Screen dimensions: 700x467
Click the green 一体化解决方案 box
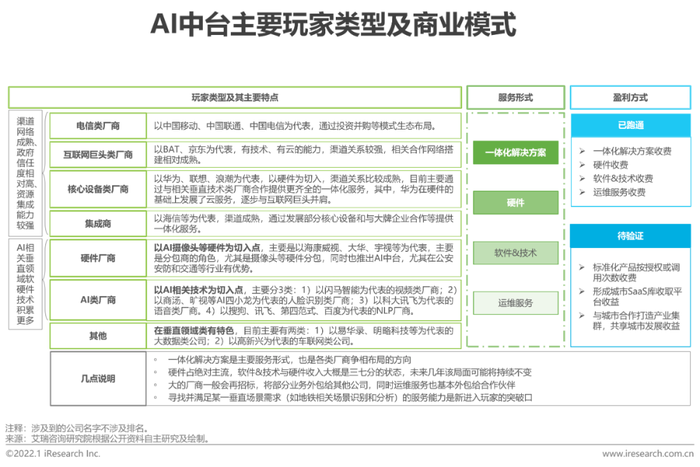pyautogui.click(x=516, y=152)
